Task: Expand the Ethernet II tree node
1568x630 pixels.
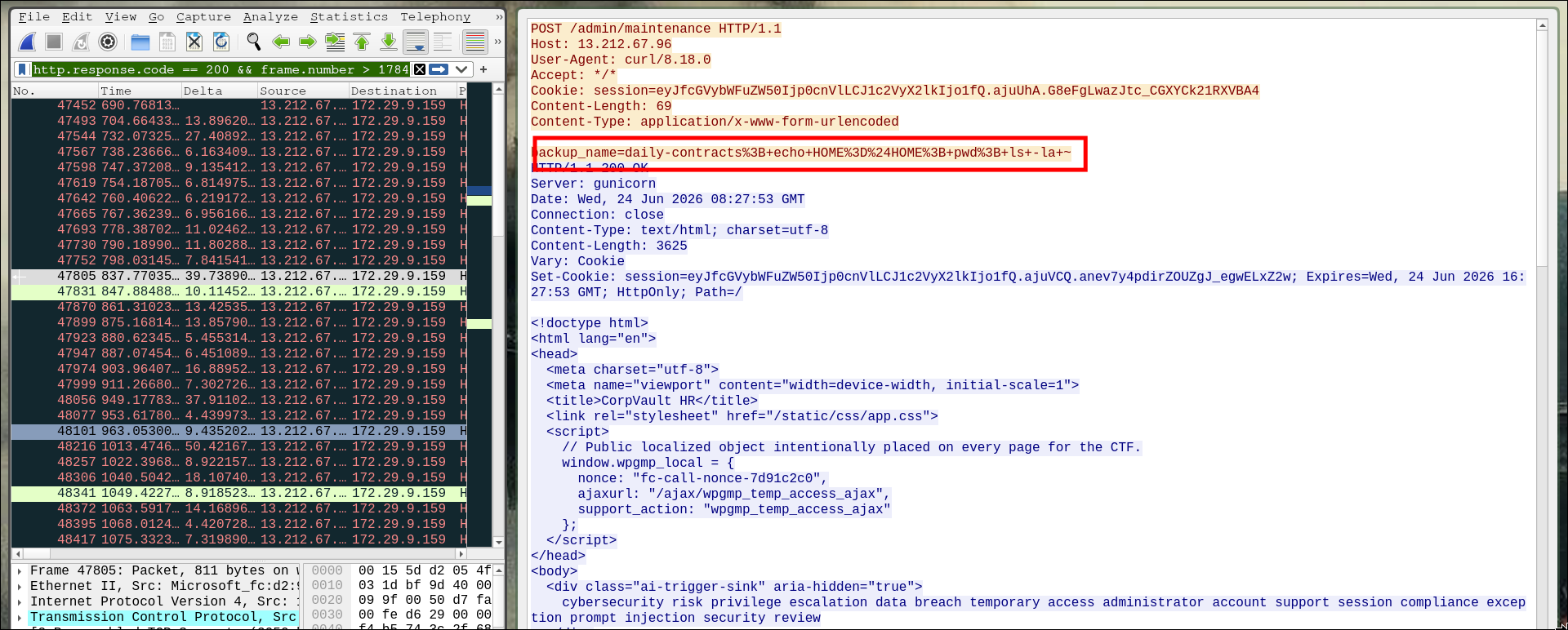Action: click(x=19, y=586)
